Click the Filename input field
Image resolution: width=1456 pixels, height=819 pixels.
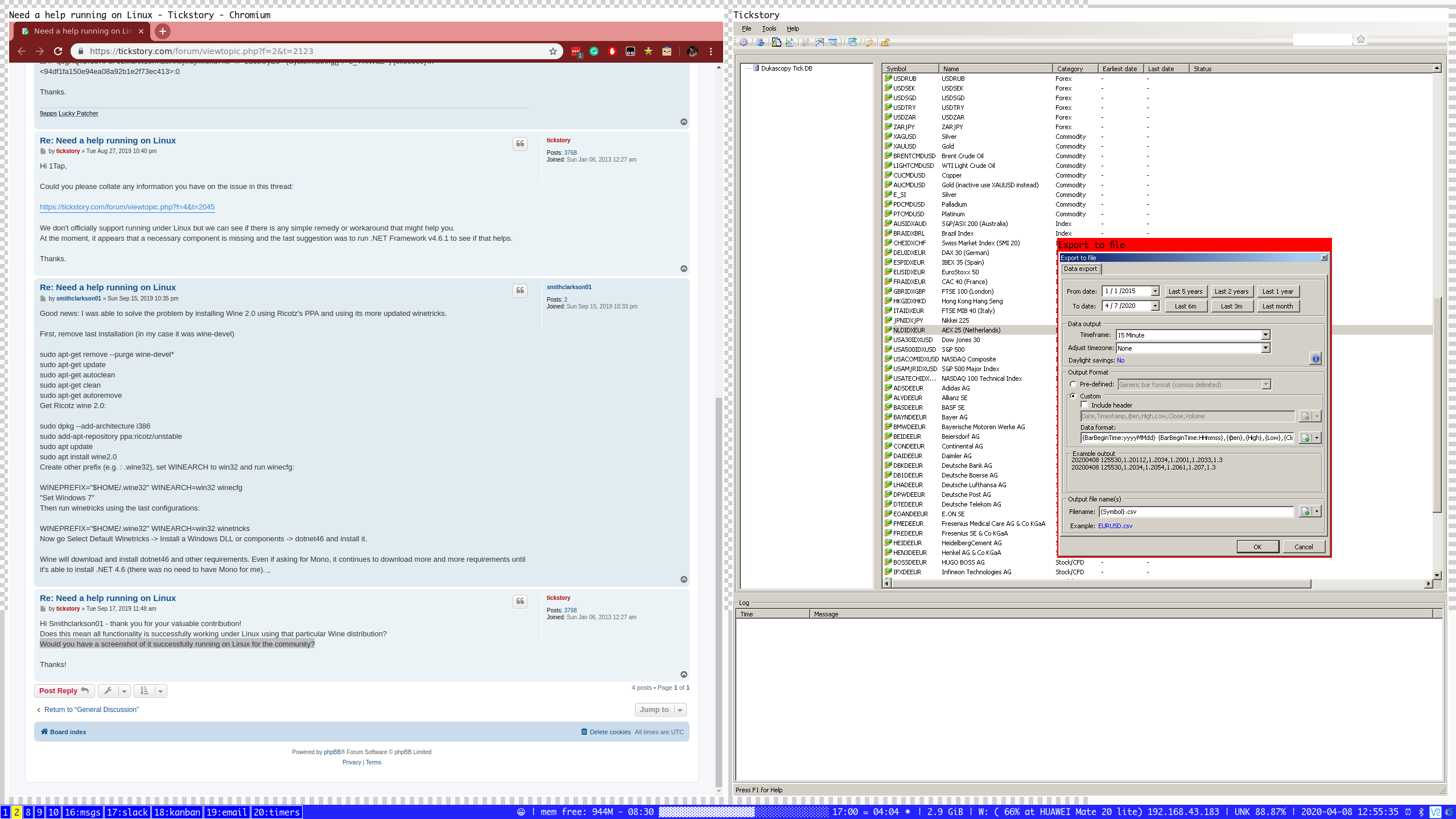click(x=1196, y=512)
